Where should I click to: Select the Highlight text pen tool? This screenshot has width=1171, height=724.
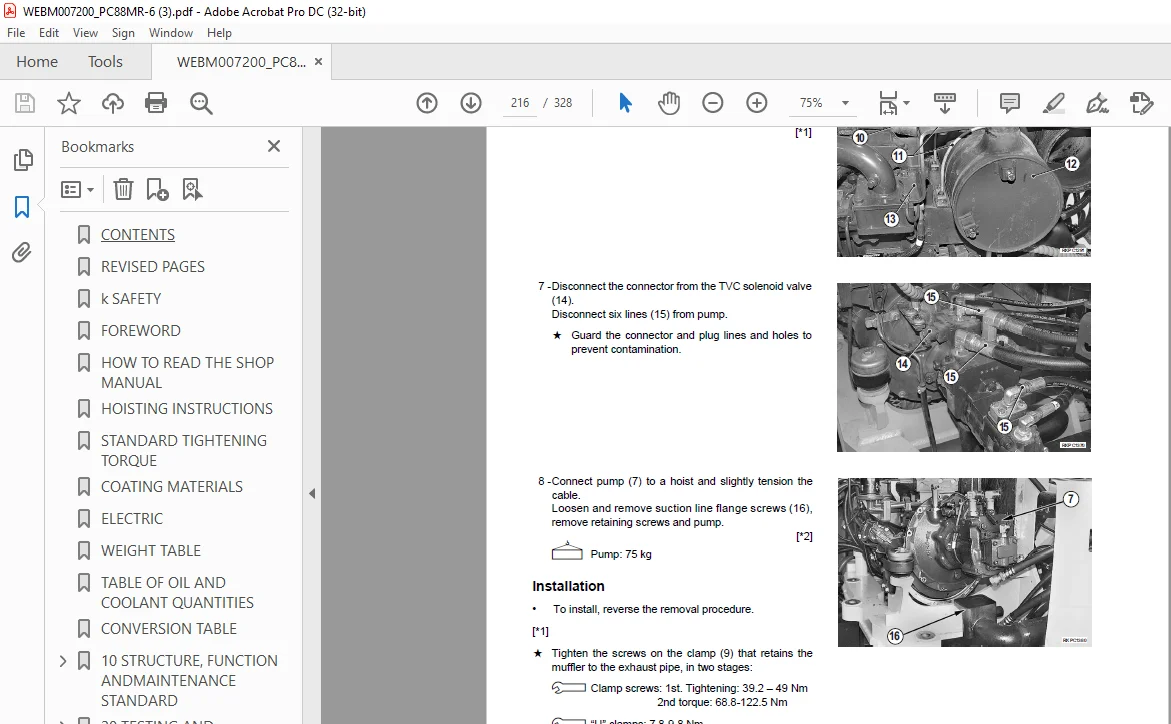click(1054, 103)
